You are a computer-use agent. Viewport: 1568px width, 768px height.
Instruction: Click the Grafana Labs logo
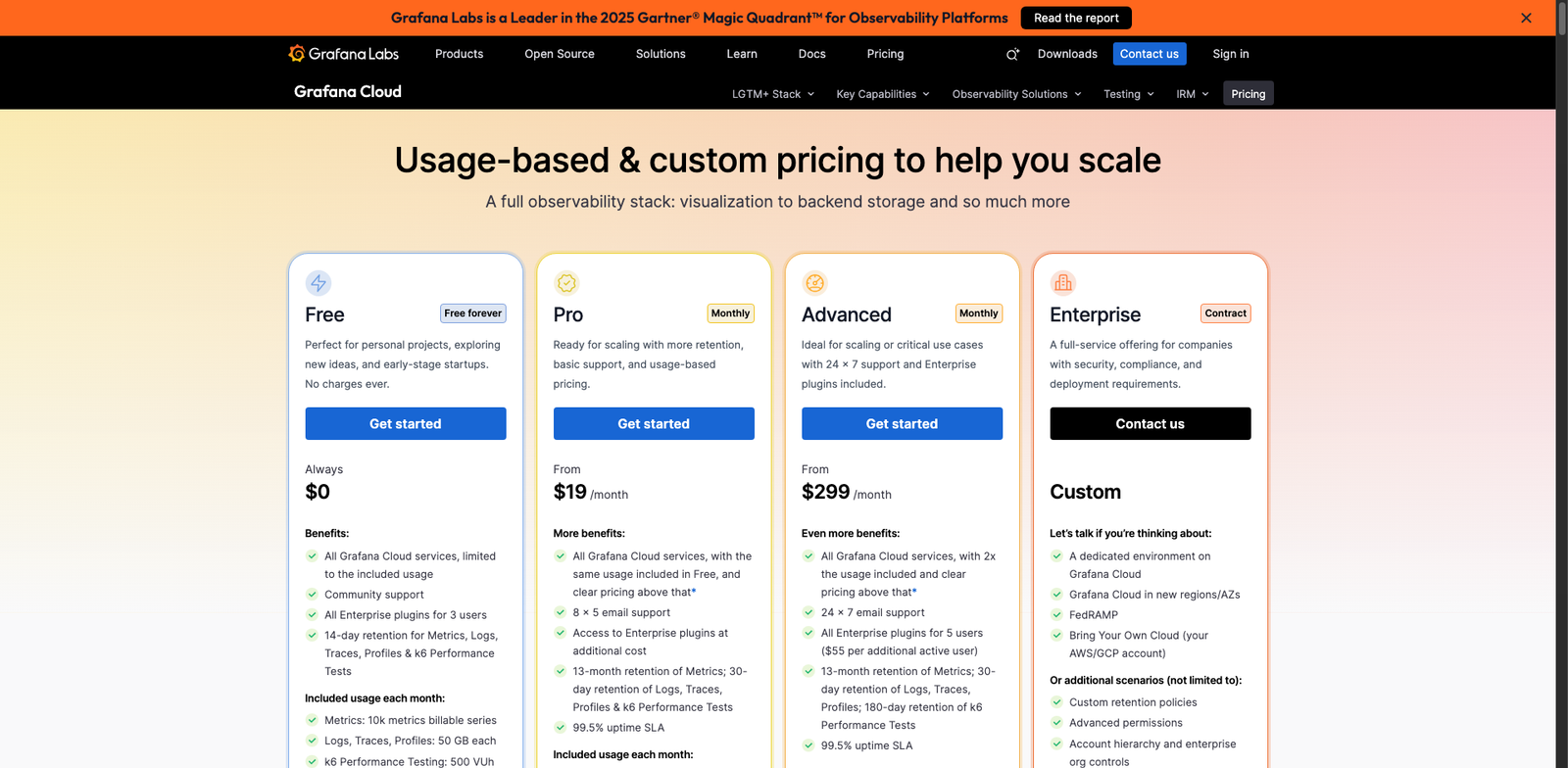point(343,54)
